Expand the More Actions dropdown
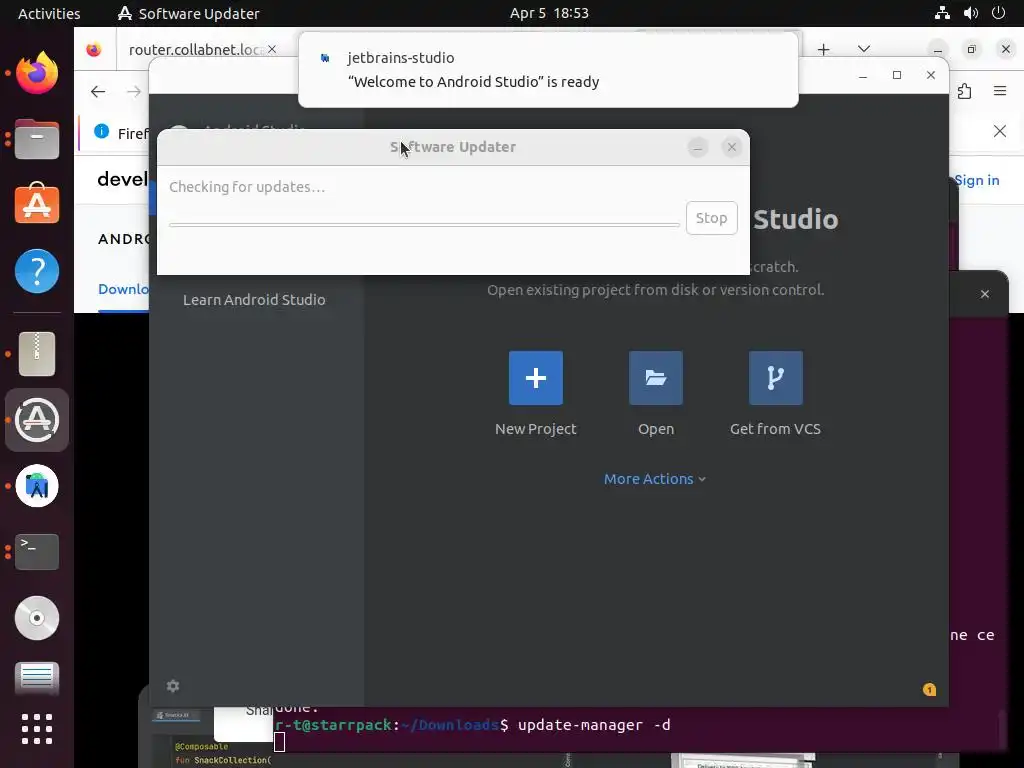The height and width of the screenshot is (768, 1024). [654, 479]
